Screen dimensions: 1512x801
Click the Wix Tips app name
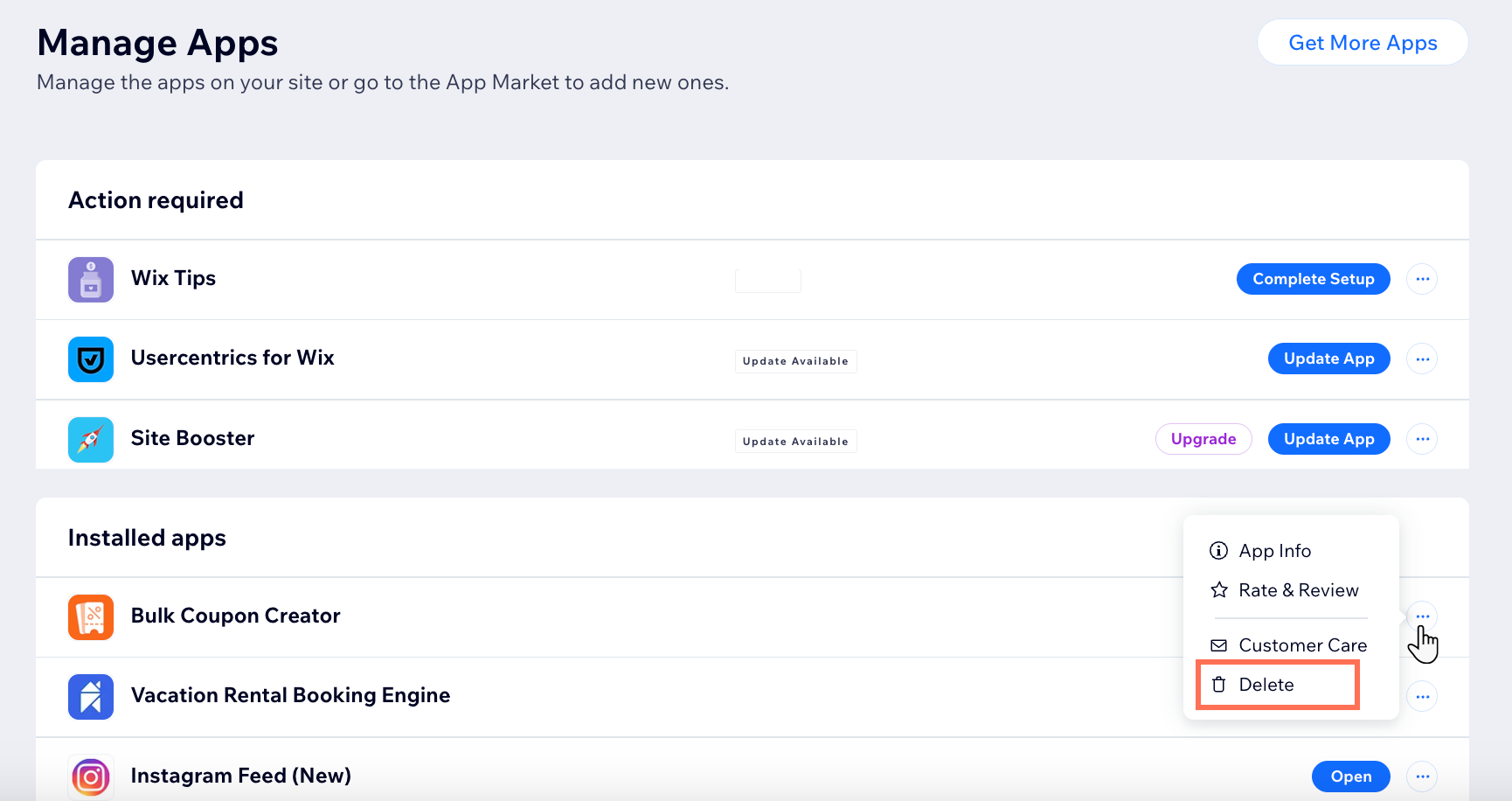point(173,278)
